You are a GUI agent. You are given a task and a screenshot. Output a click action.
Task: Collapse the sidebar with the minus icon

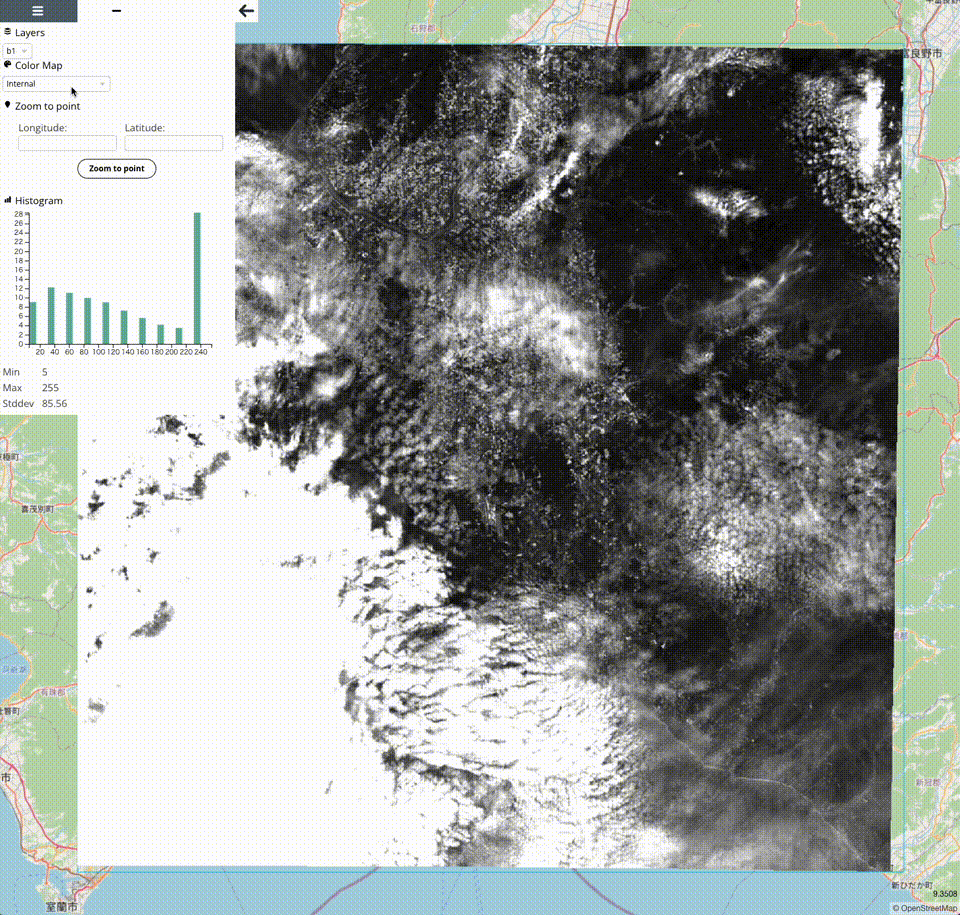[x=117, y=10]
